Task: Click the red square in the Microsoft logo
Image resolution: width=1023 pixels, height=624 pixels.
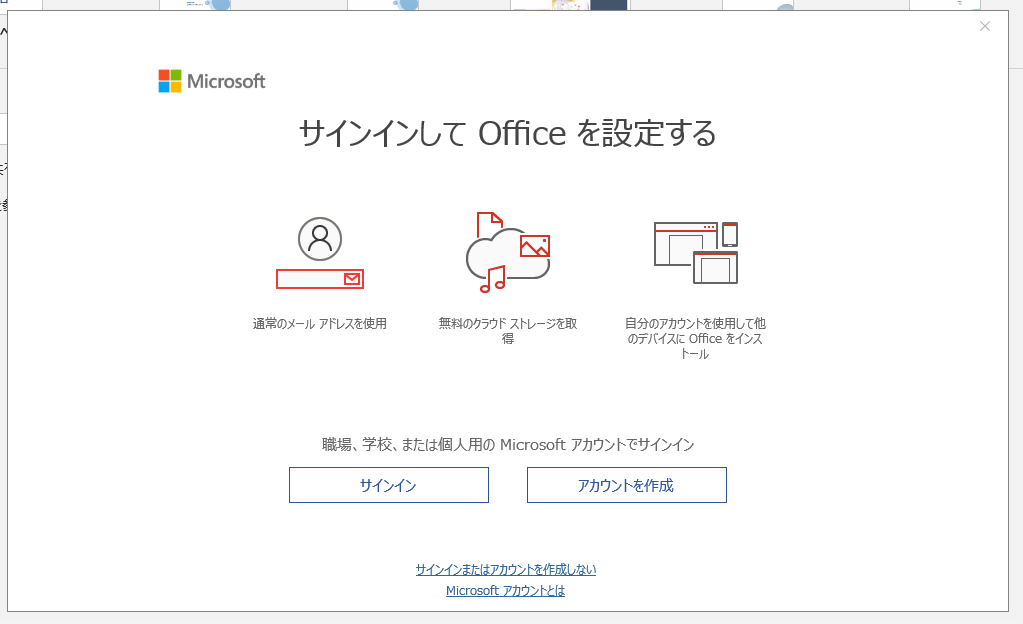Action: click(164, 74)
